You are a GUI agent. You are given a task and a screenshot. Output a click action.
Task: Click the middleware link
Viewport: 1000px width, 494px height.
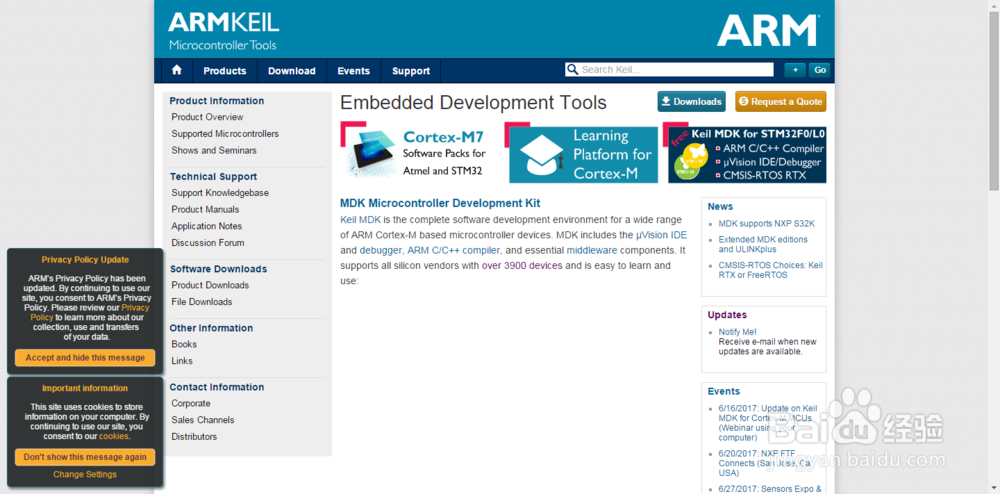coord(592,250)
